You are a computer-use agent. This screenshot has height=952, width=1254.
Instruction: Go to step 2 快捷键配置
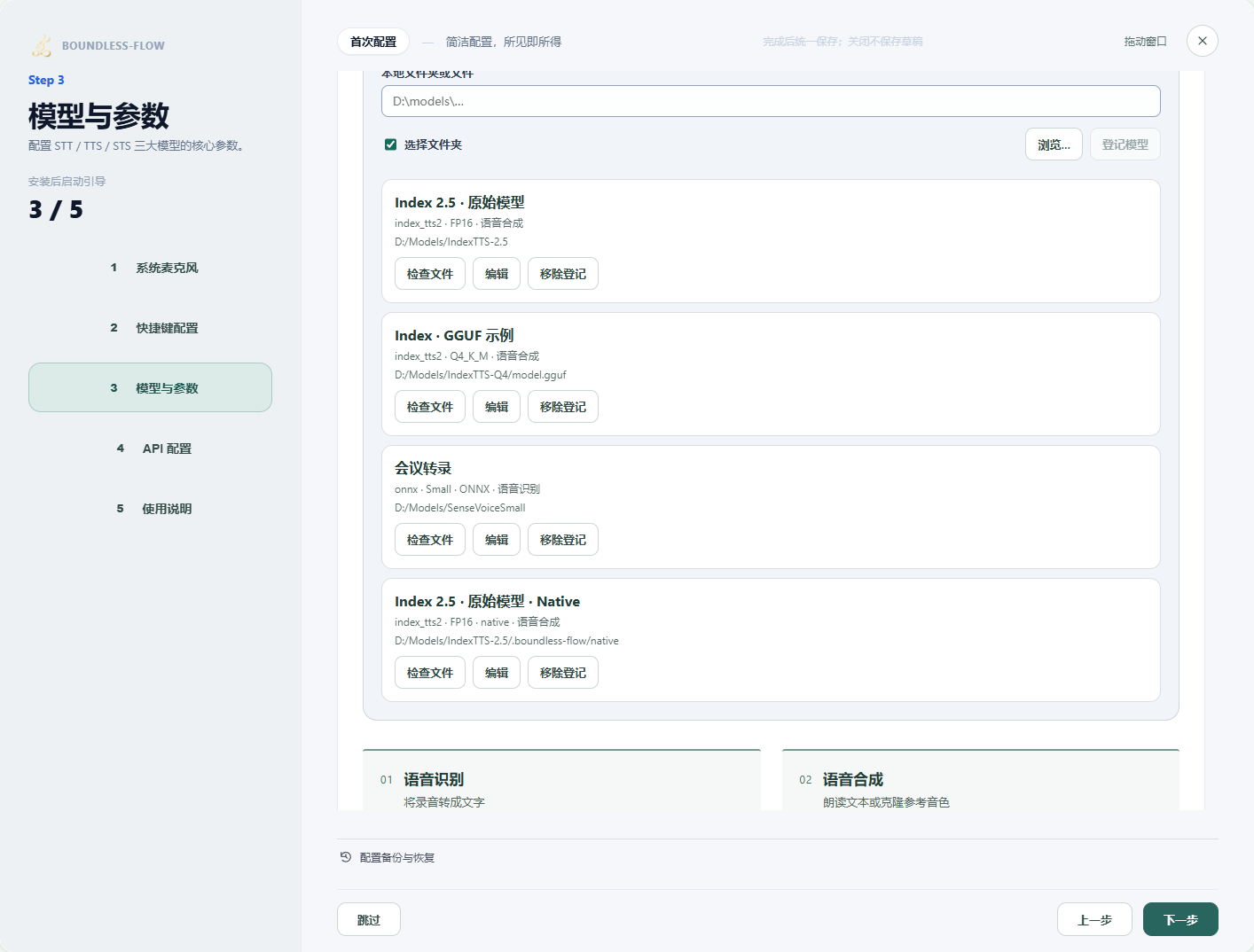[x=151, y=328]
